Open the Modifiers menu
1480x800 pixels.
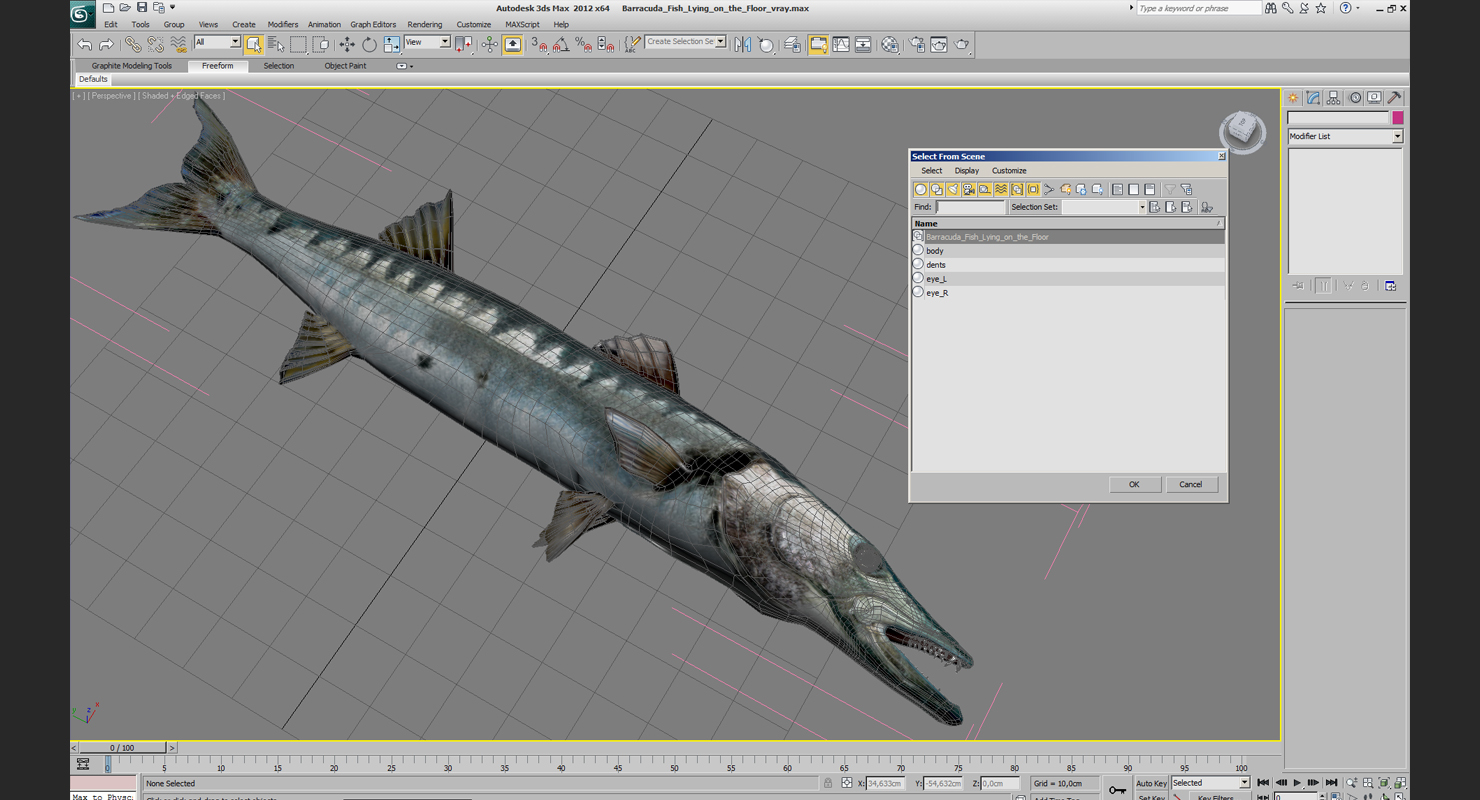pyautogui.click(x=283, y=24)
